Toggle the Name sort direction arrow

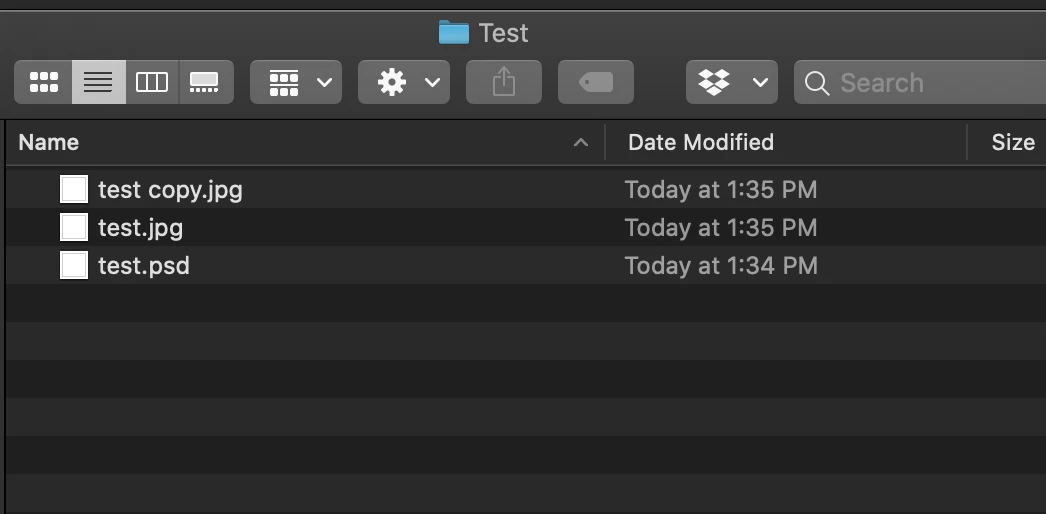(x=581, y=142)
